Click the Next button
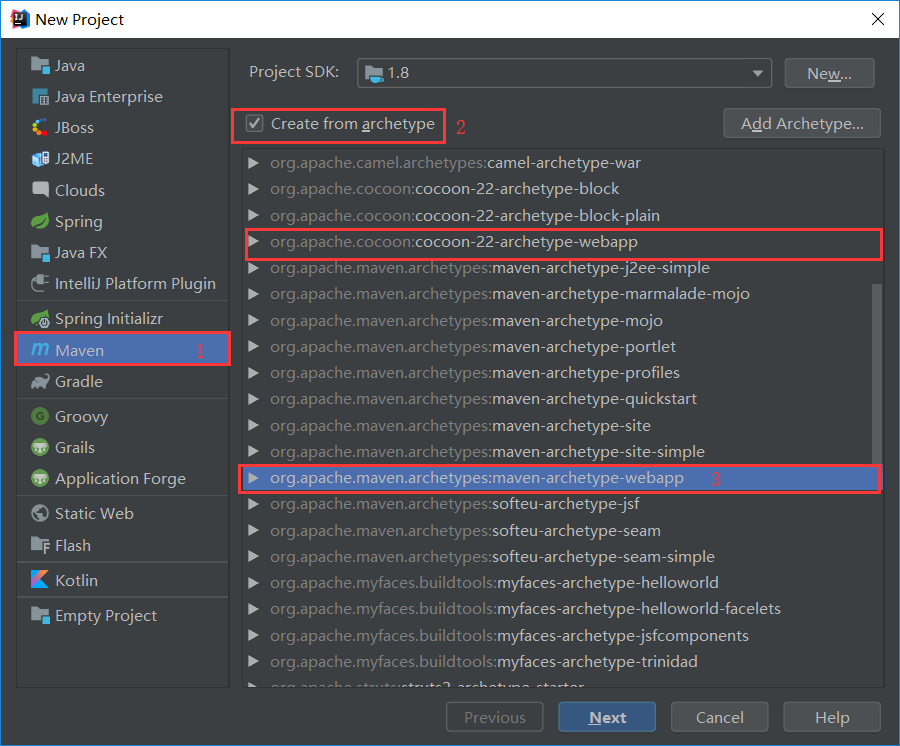Viewport: 900px width, 746px height. pyautogui.click(x=607, y=717)
